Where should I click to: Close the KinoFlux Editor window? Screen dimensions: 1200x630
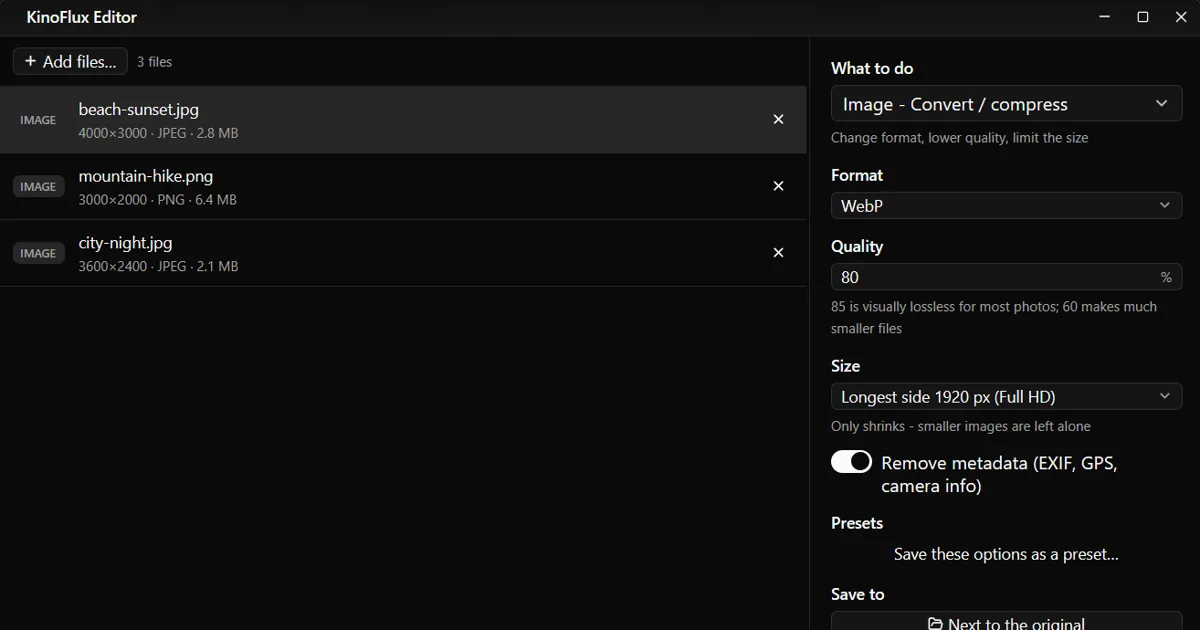[1181, 17]
